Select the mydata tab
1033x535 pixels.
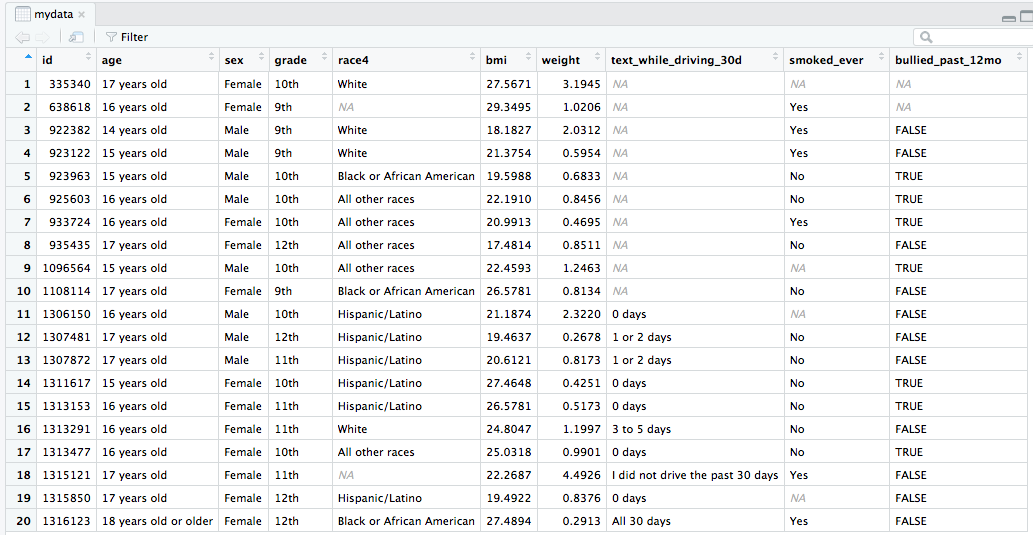pos(52,14)
